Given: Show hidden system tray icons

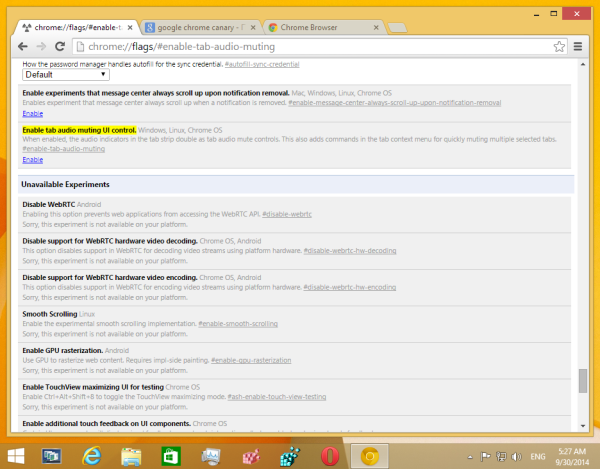Looking at the screenshot, I should coord(470,457).
